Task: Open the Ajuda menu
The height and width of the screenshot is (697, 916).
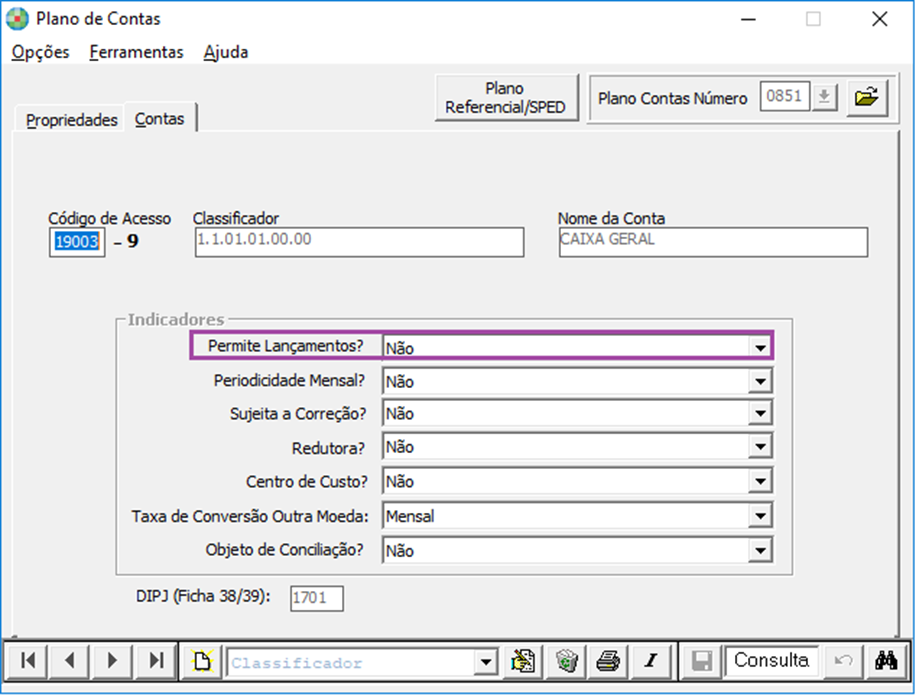Action: [226, 52]
